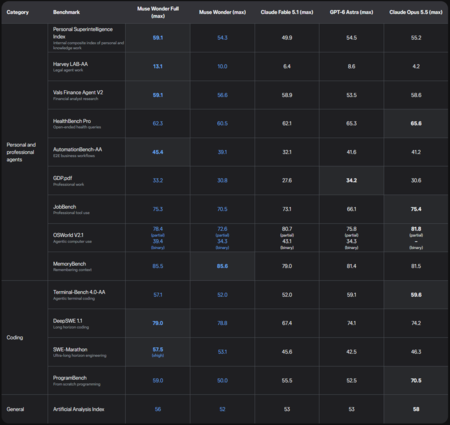Viewport: 450px width, 425px height.
Task: Select the 58 Artificial Analysis Index score
Action: coord(416,409)
